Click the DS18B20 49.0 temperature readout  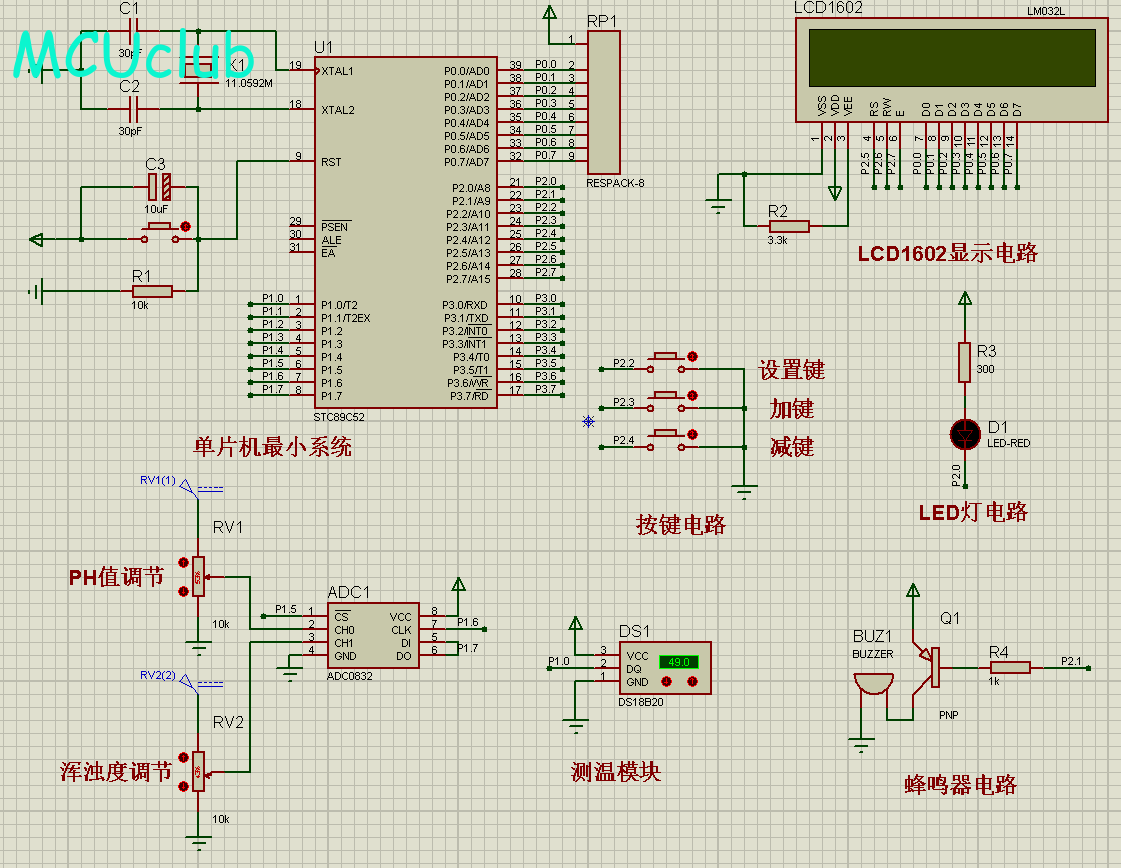679,661
